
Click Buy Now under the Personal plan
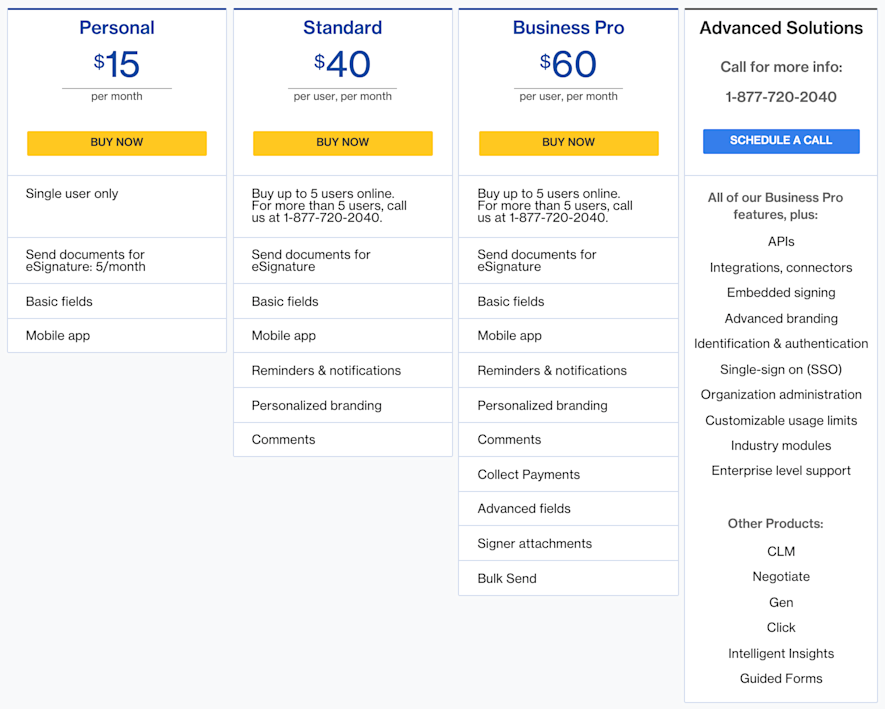point(117,143)
